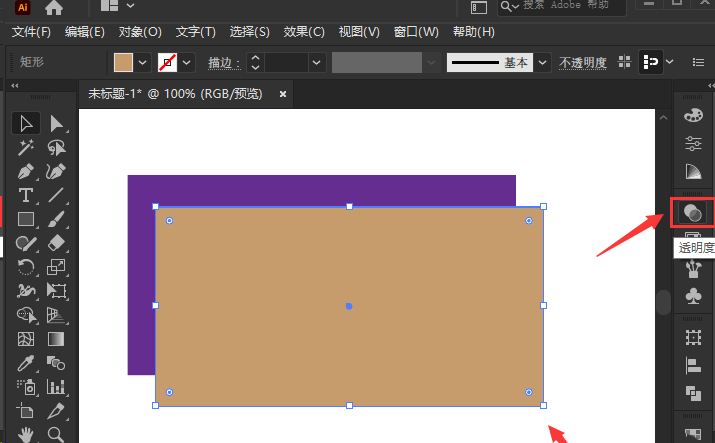The image size is (715, 443).
Task: Open the 对象(O) menu
Action: tap(138, 32)
